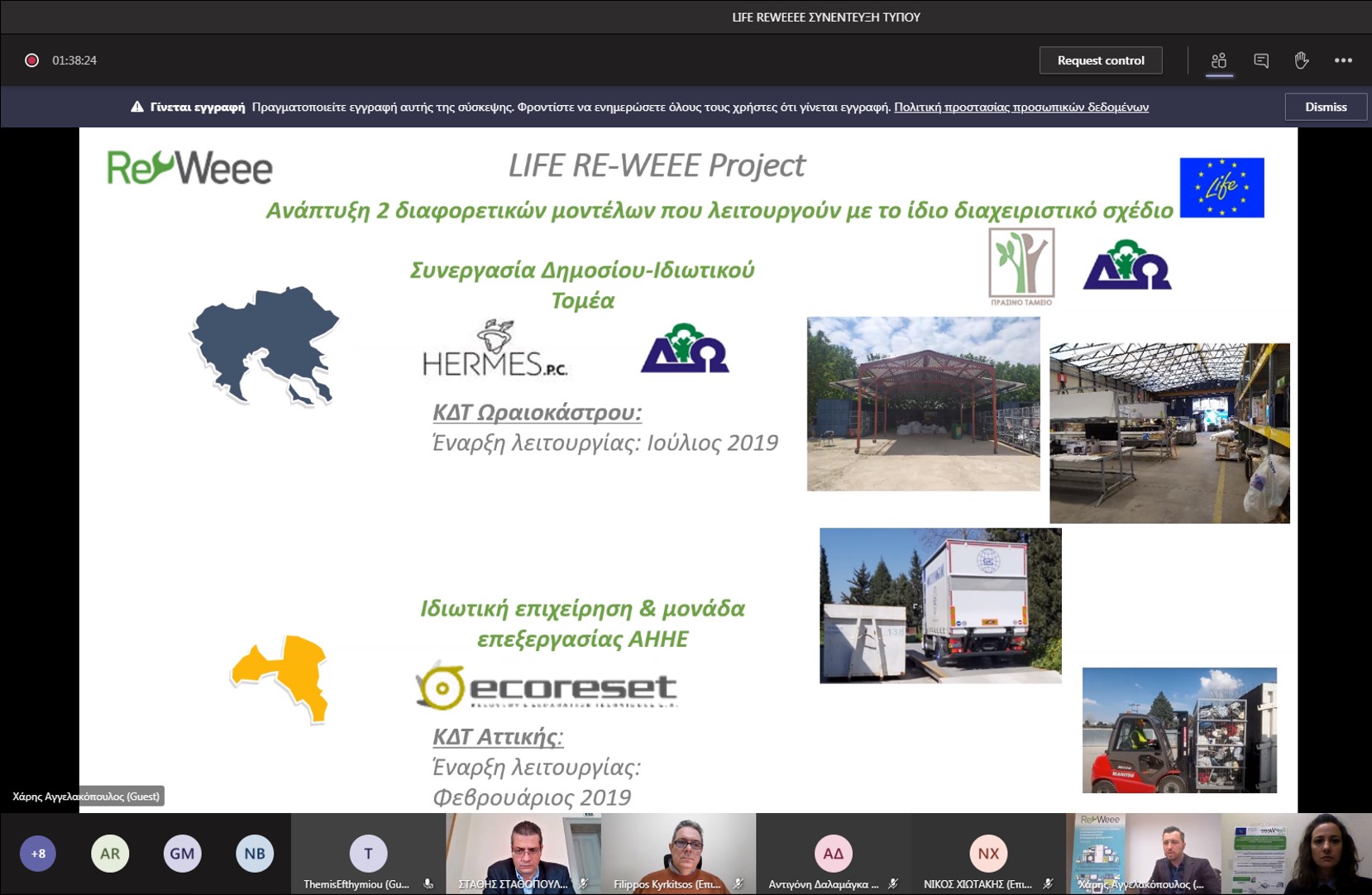This screenshot has width=1372, height=895.
Task: Select the GM participant avatar
Action: 182,854
